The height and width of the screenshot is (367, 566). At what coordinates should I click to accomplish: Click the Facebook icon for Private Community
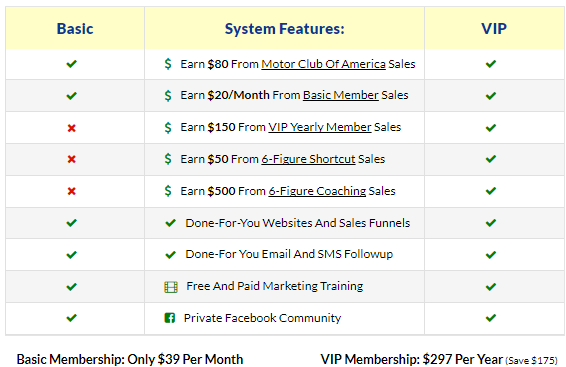(170, 318)
